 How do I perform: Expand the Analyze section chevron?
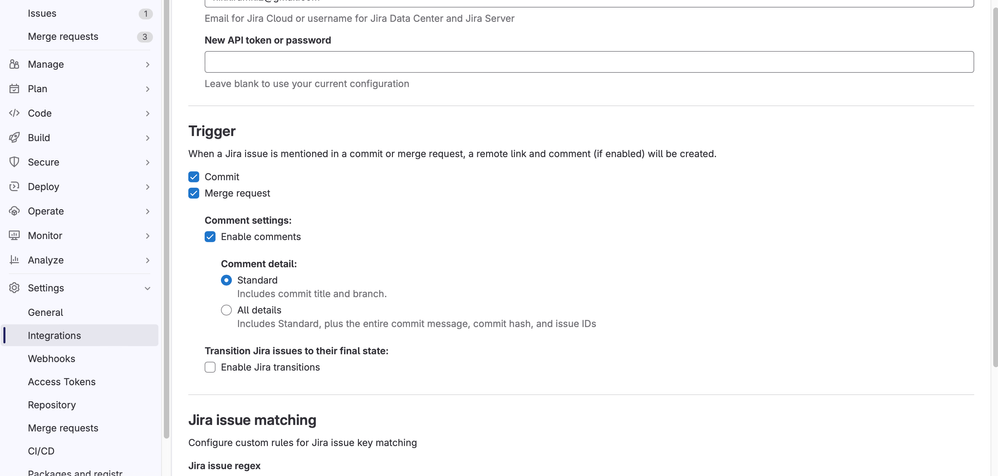click(147, 260)
